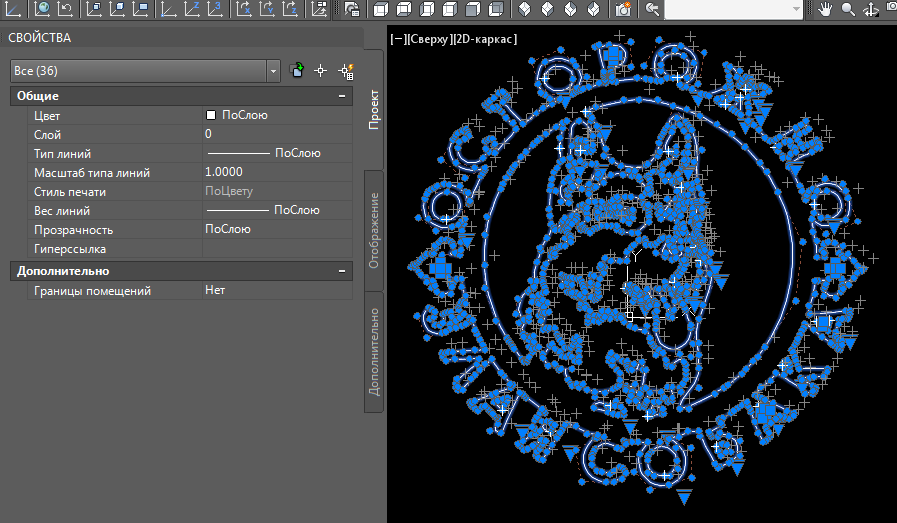This screenshot has width=897, height=523.
Task: Click the empty 'Гиперссылка' value field
Action: (x=277, y=248)
